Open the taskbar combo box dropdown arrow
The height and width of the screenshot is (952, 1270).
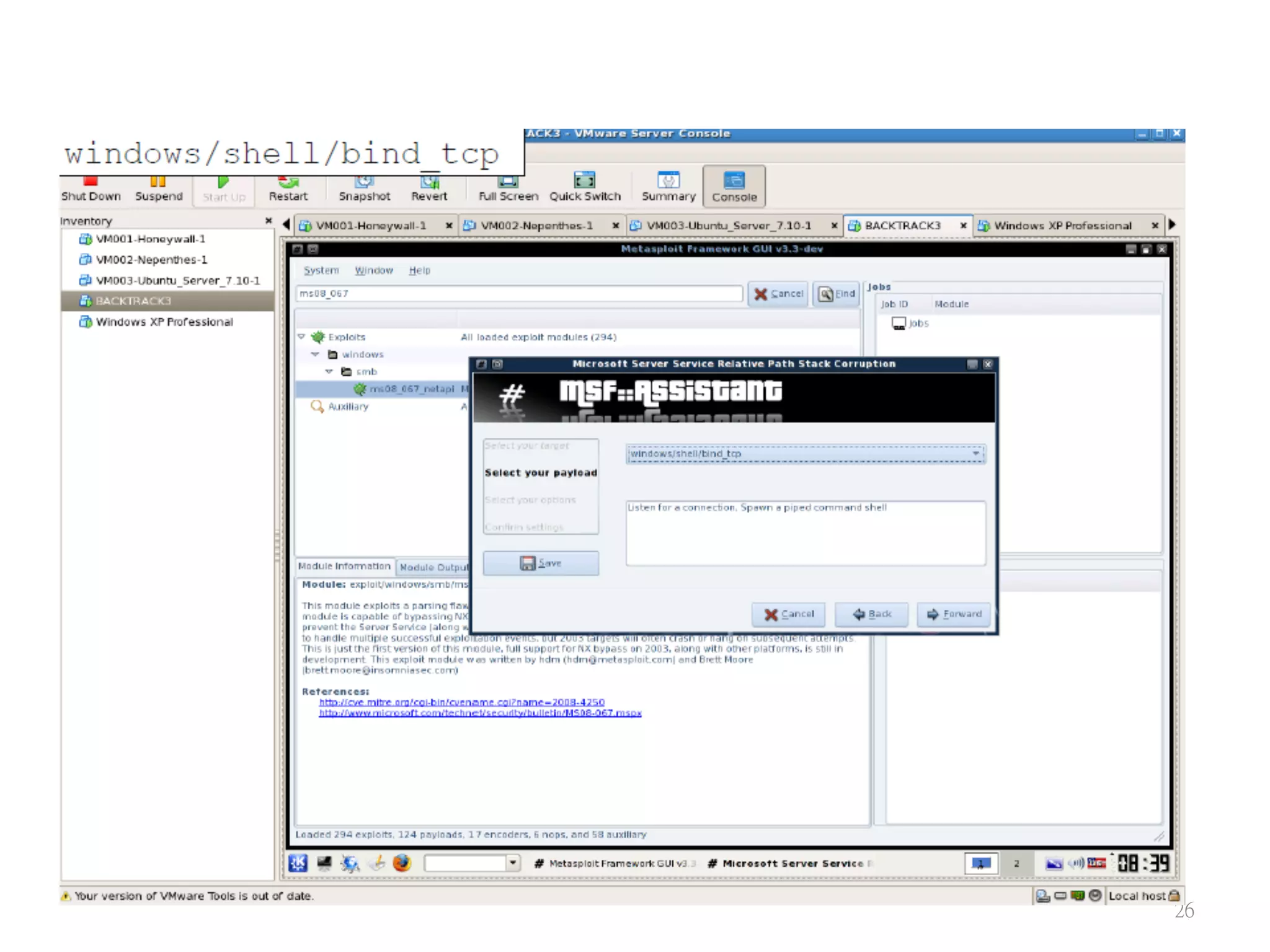pyautogui.click(x=513, y=863)
